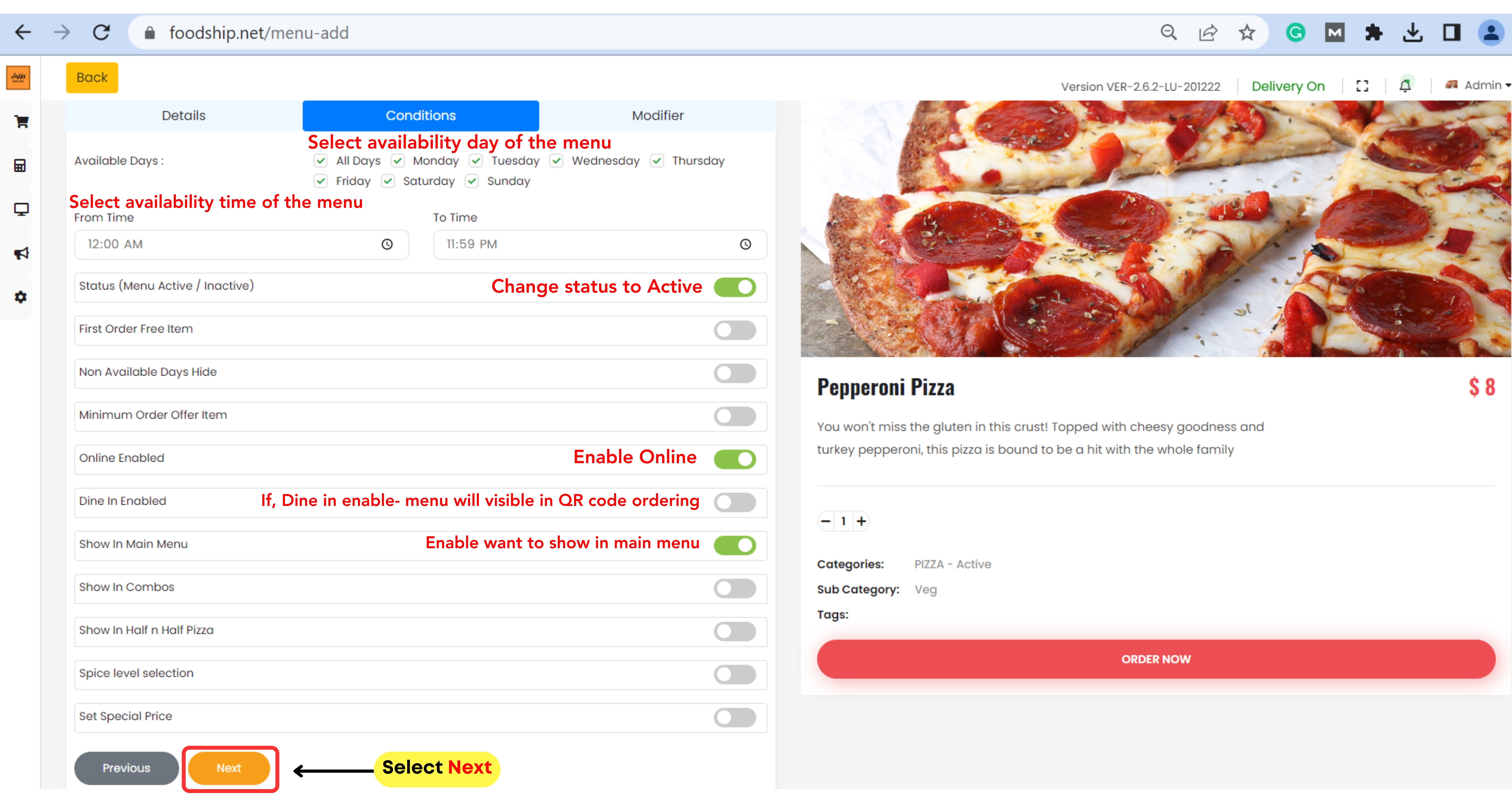This screenshot has width=1512, height=803.
Task: Click the site lock security icon
Action: (x=150, y=33)
